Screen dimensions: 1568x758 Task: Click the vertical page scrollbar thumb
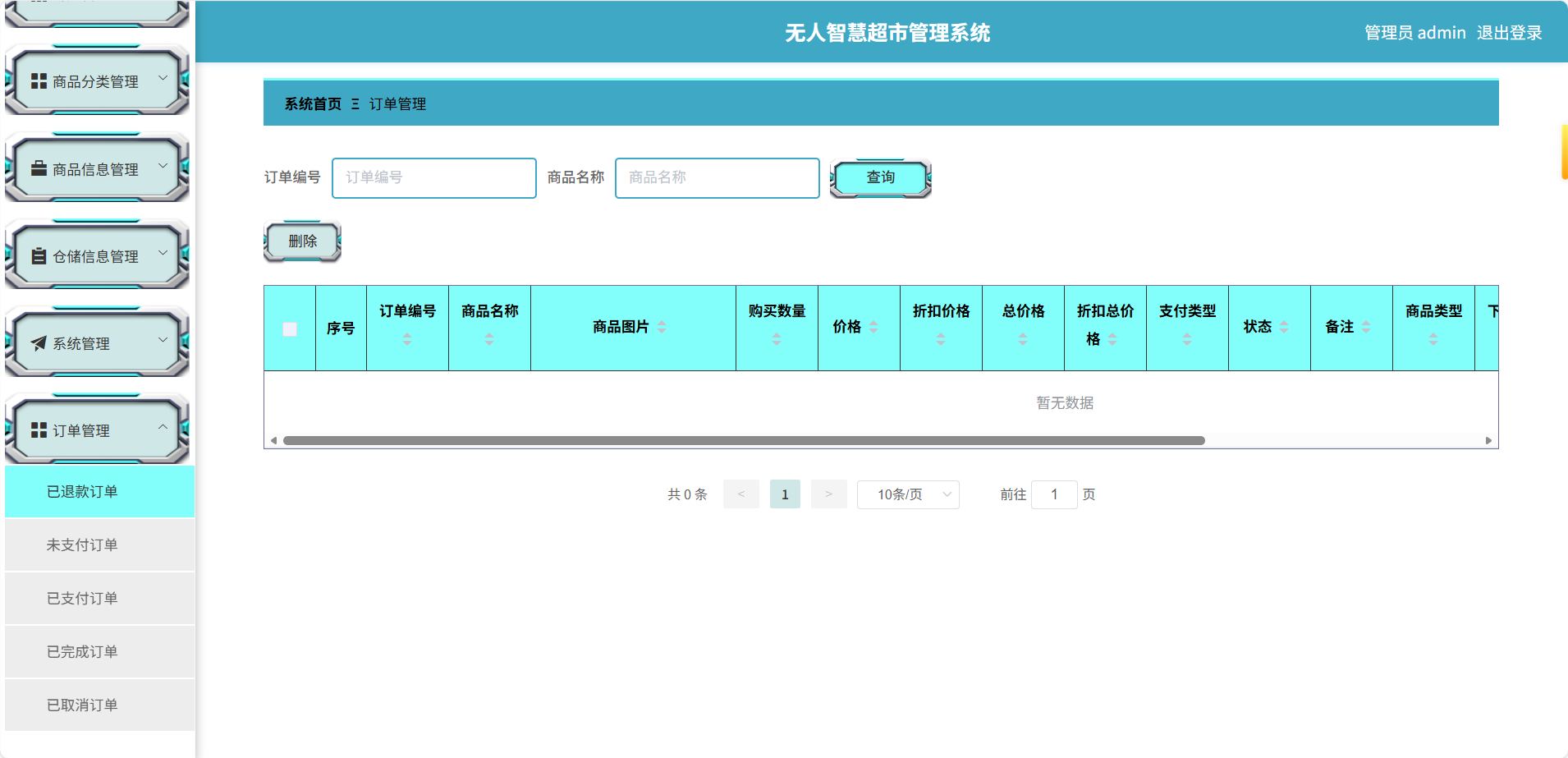pyautogui.click(x=1564, y=152)
